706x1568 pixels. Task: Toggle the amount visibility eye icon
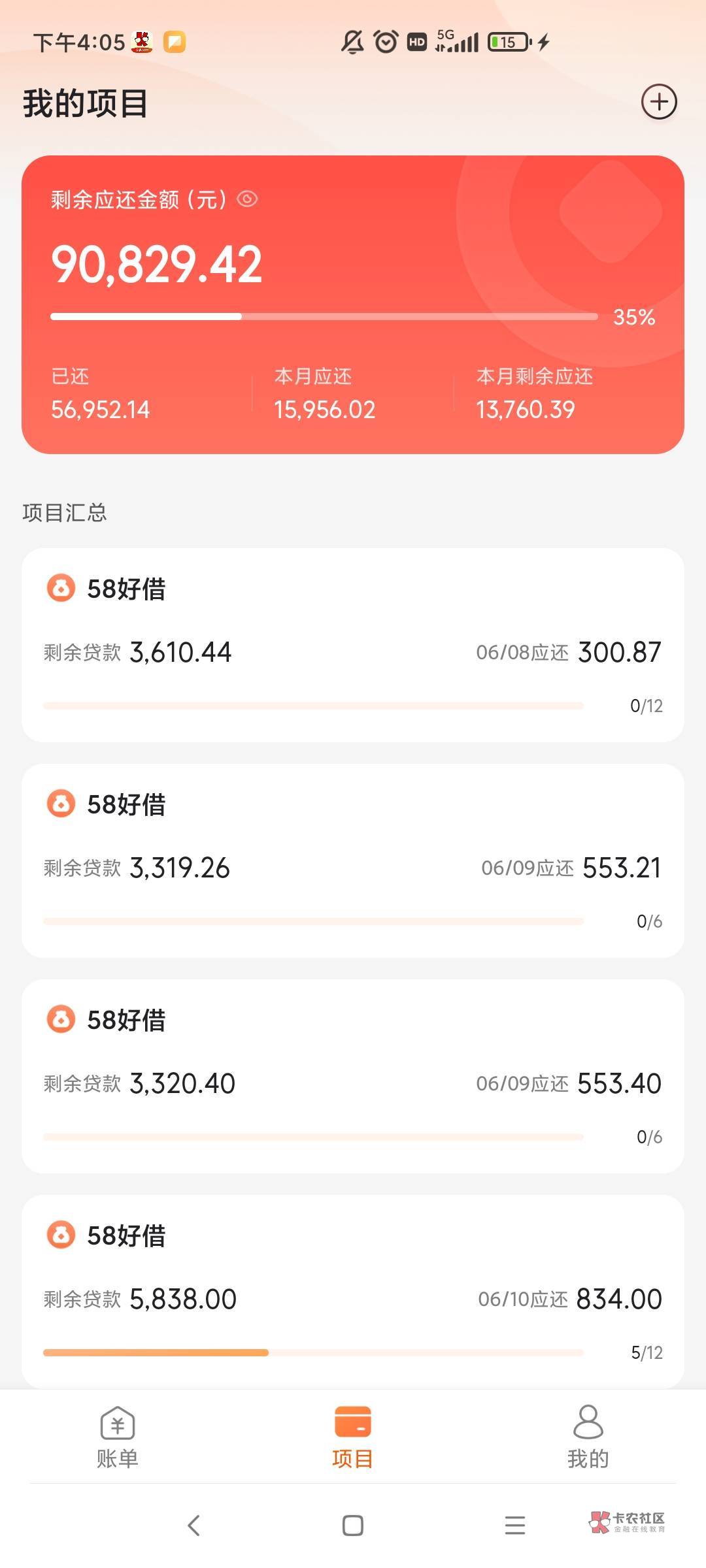247,199
